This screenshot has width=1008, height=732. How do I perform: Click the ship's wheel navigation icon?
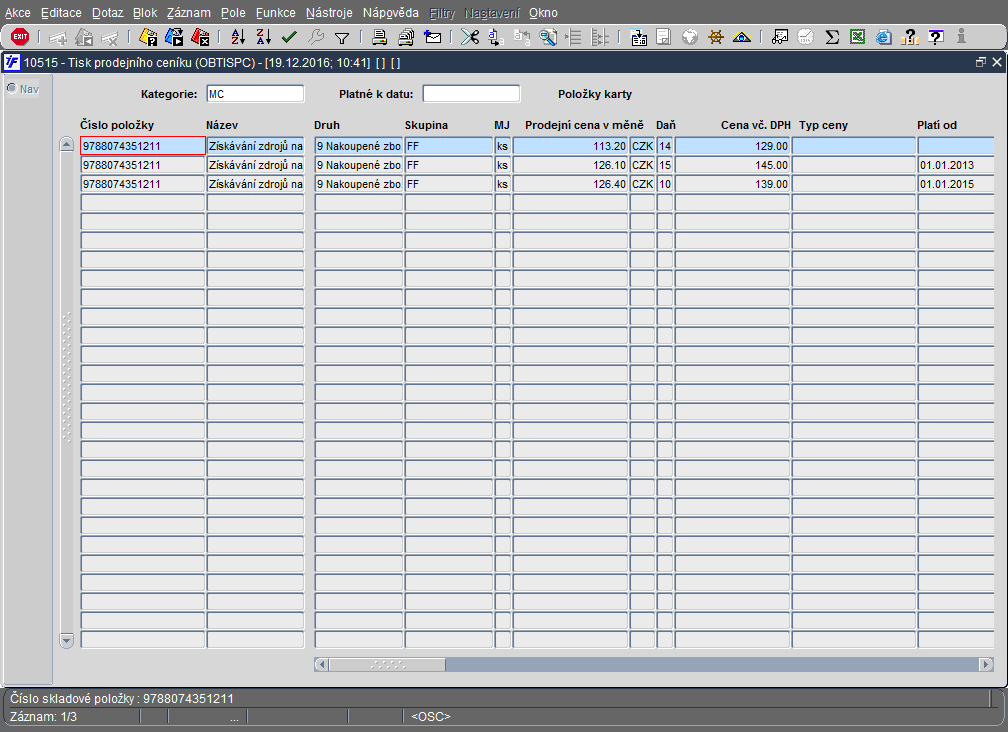(716, 37)
